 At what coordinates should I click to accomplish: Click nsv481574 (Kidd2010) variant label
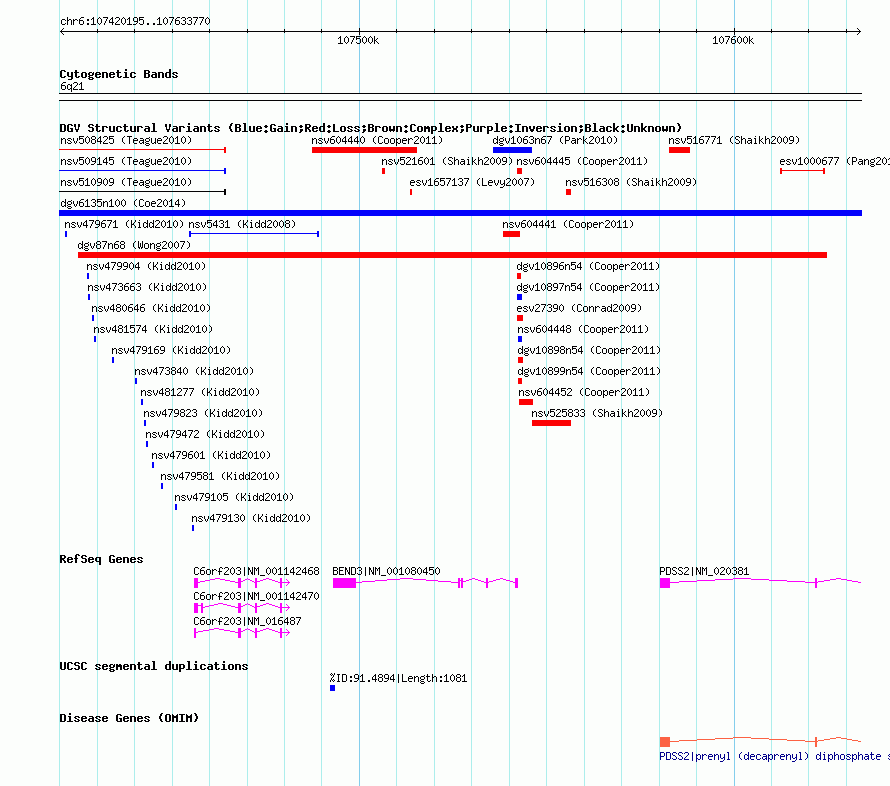pyautogui.click(x=153, y=329)
